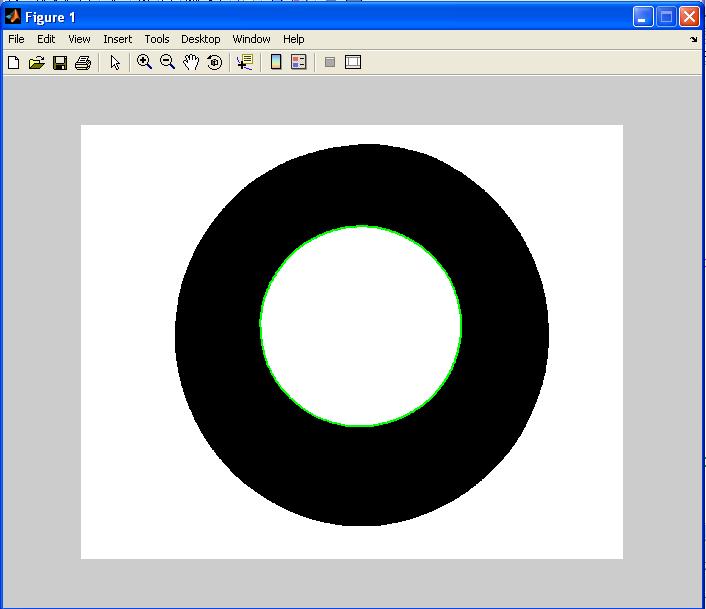The image size is (706, 609).
Task: Click the New Figure icon
Action: pos(14,62)
